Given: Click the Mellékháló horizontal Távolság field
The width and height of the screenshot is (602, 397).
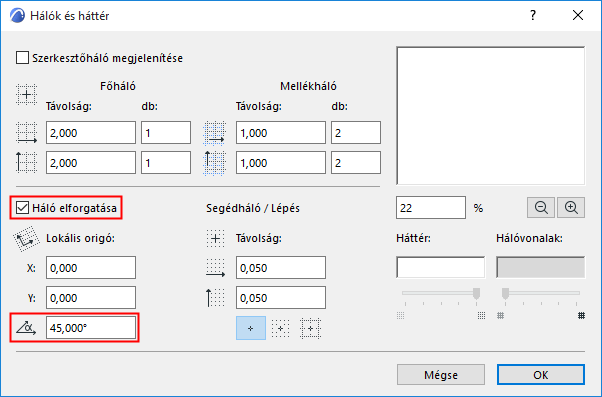Looking at the screenshot, I should coord(281,133).
